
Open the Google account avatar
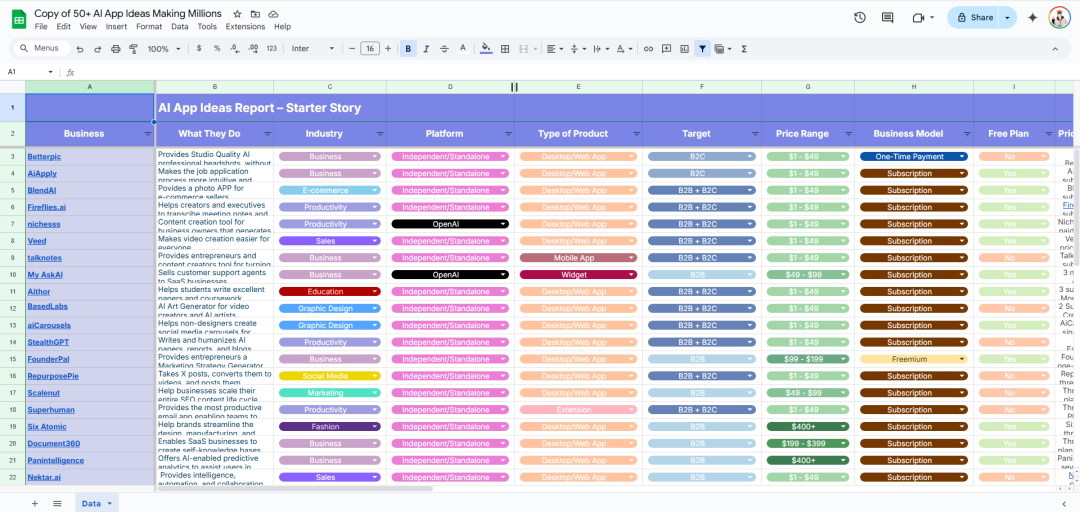pyautogui.click(x=1059, y=18)
